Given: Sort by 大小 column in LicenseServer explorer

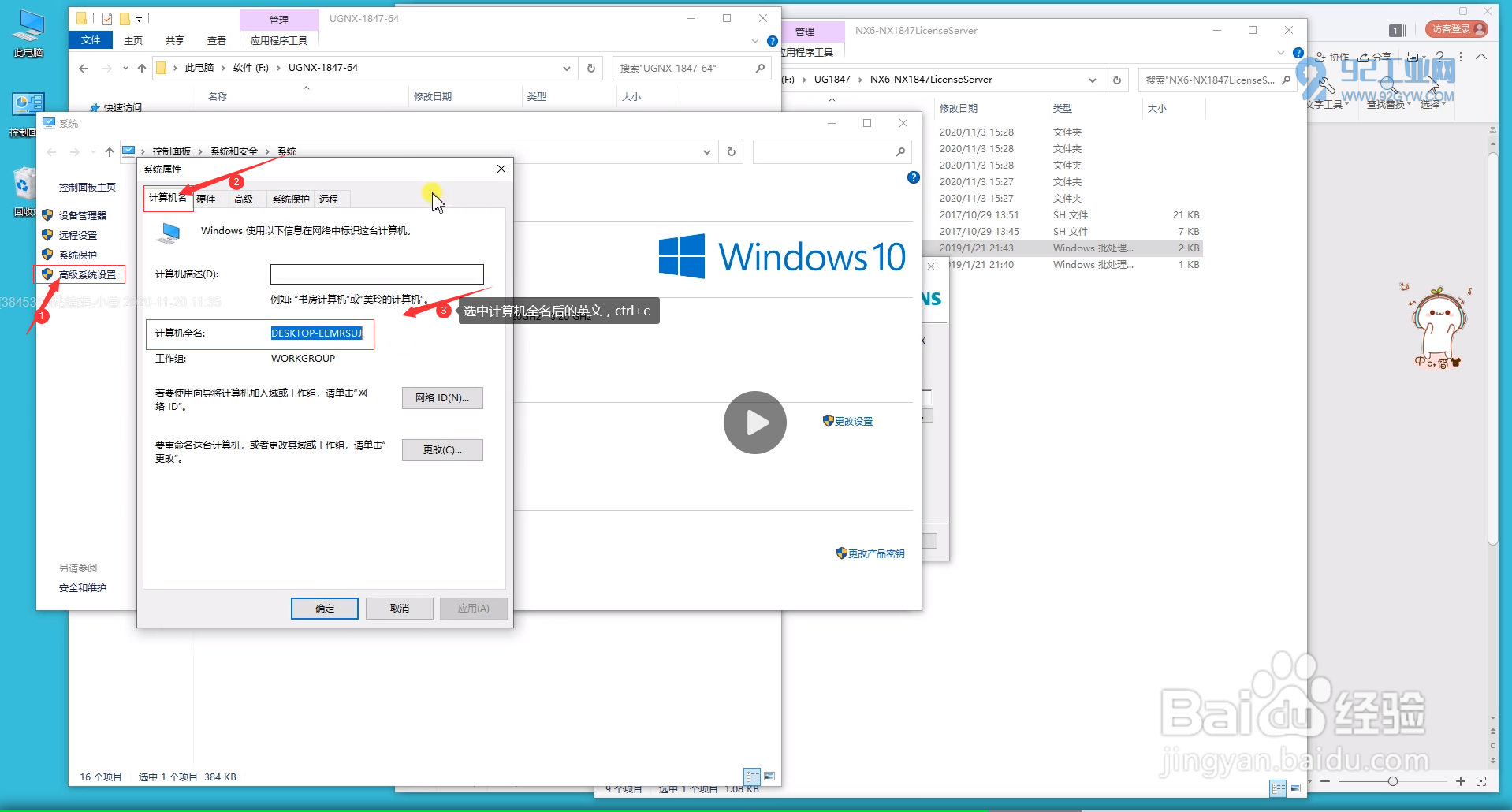Looking at the screenshot, I should [1157, 109].
